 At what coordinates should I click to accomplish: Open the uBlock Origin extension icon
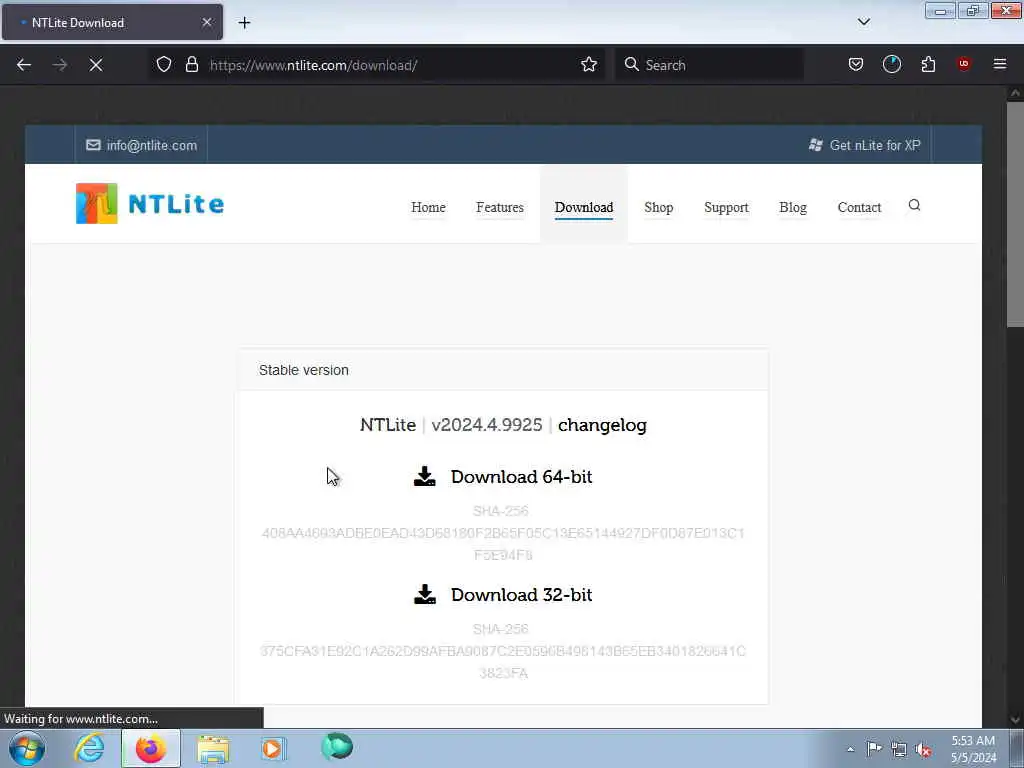click(964, 64)
